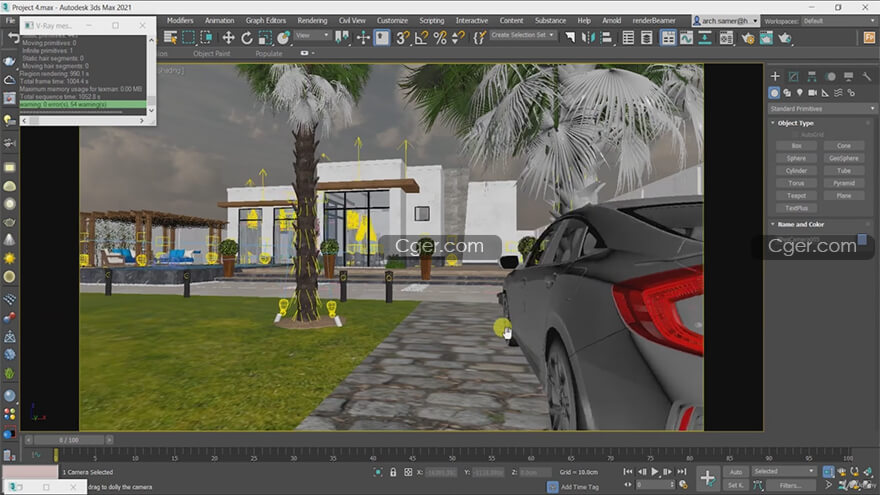The image size is (880, 495).
Task: Toggle the Angle Snap icon
Action: pyautogui.click(x=421, y=38)
